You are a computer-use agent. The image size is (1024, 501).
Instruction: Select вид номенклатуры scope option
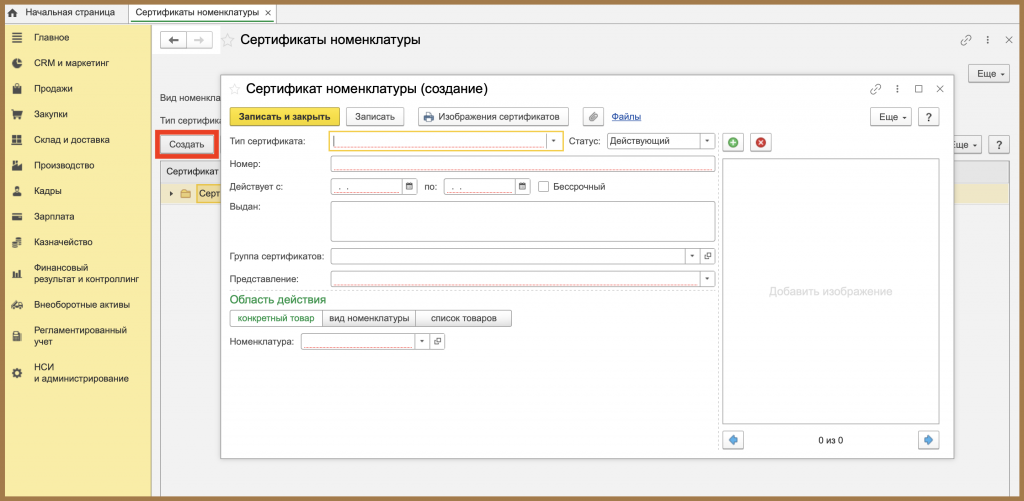370,318
